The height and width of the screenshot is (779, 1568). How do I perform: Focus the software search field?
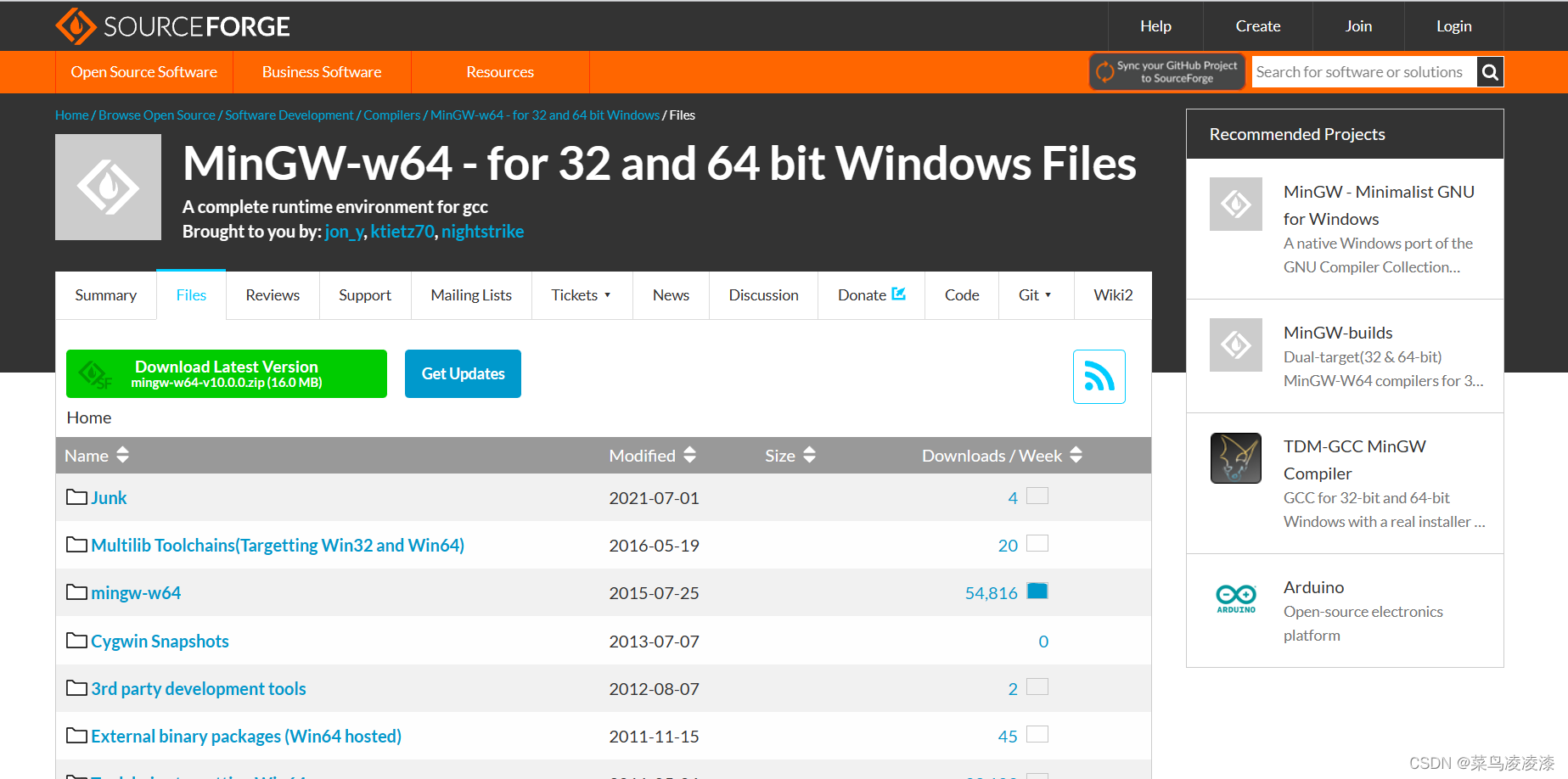(x=1364, y=72)
